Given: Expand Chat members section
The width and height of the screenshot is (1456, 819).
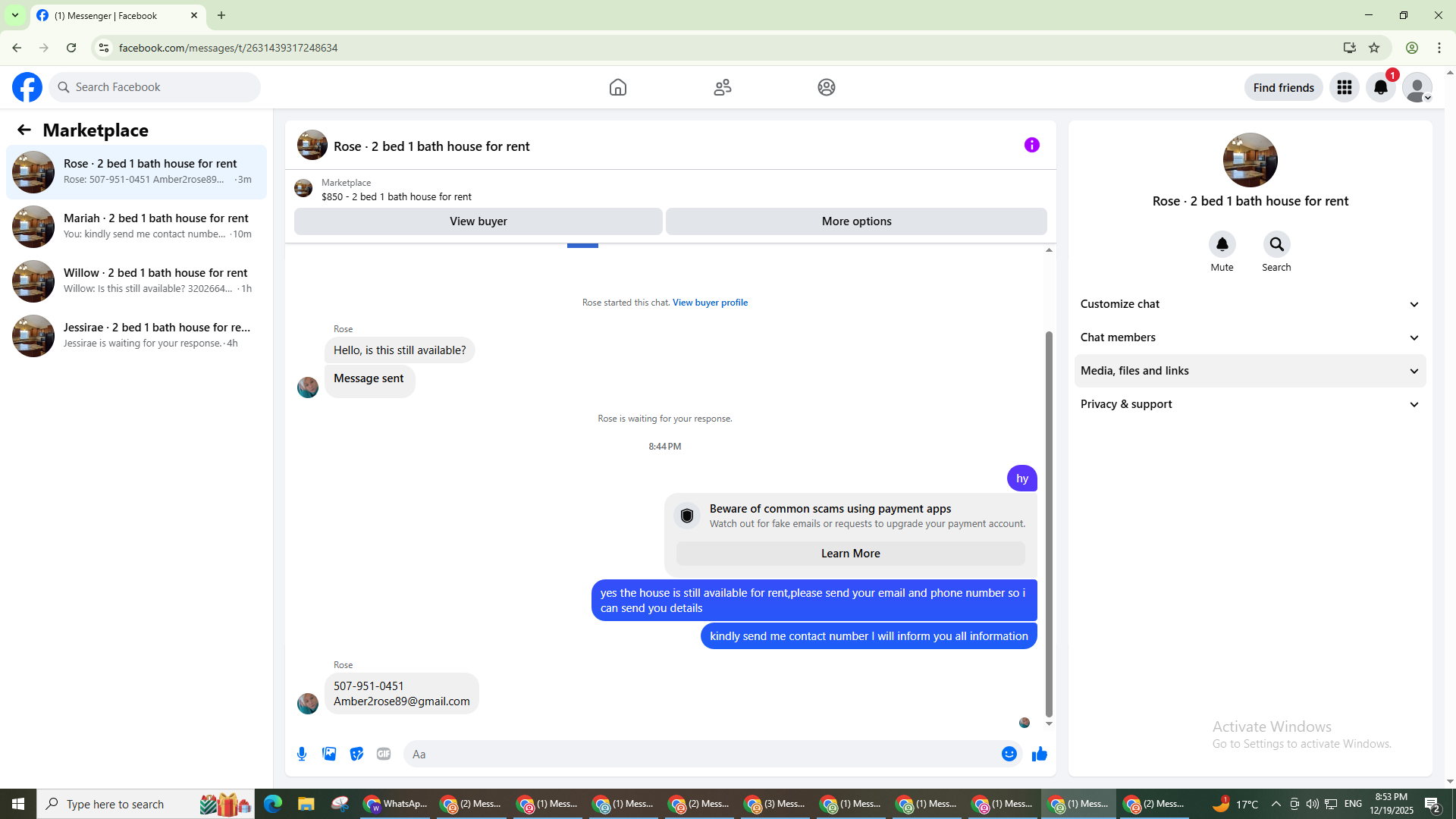Looking at the screenshot, I should [1250, 337].
